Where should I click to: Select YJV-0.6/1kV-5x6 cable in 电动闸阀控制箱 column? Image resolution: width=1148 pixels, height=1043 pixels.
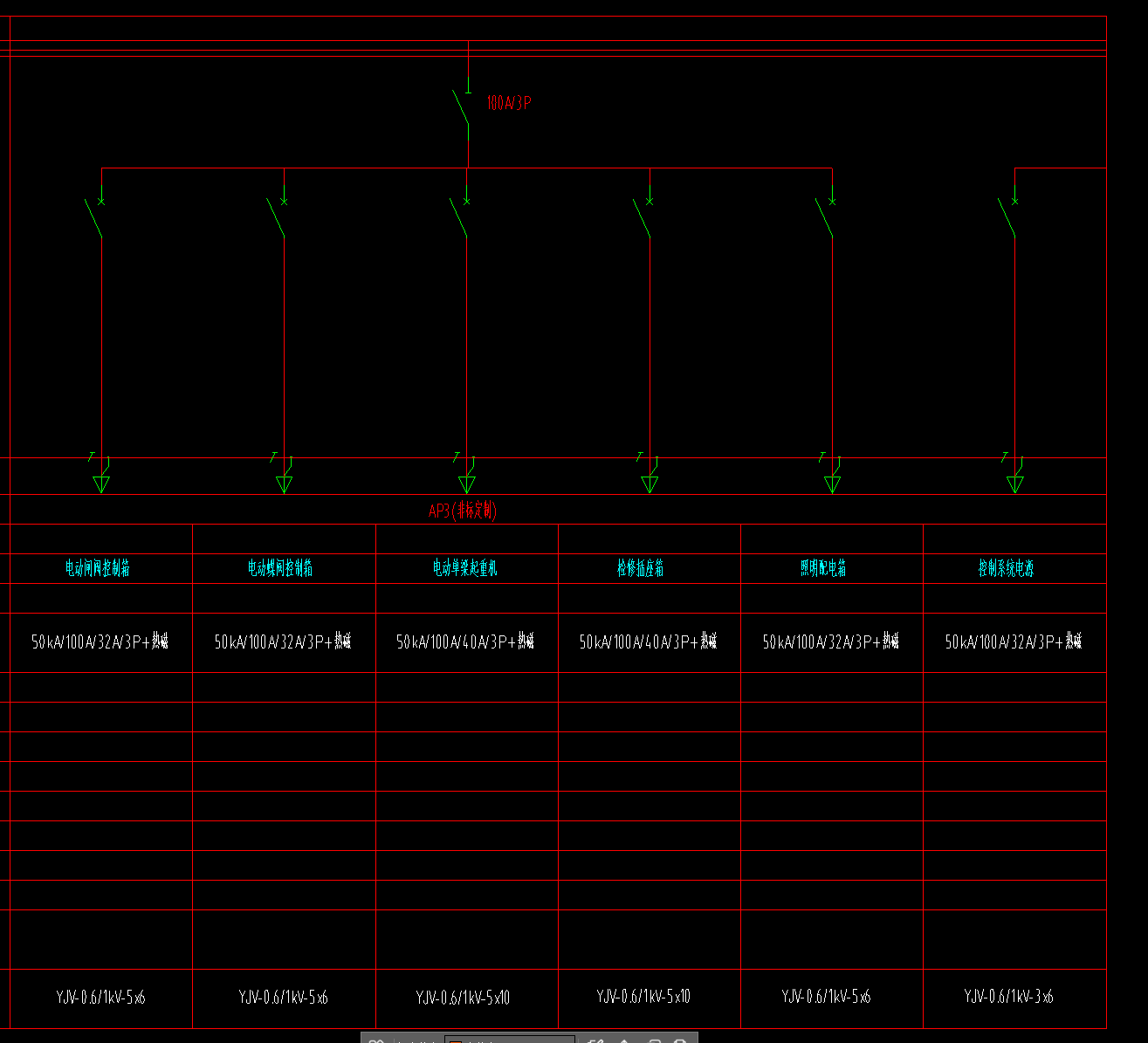[100, 997]
